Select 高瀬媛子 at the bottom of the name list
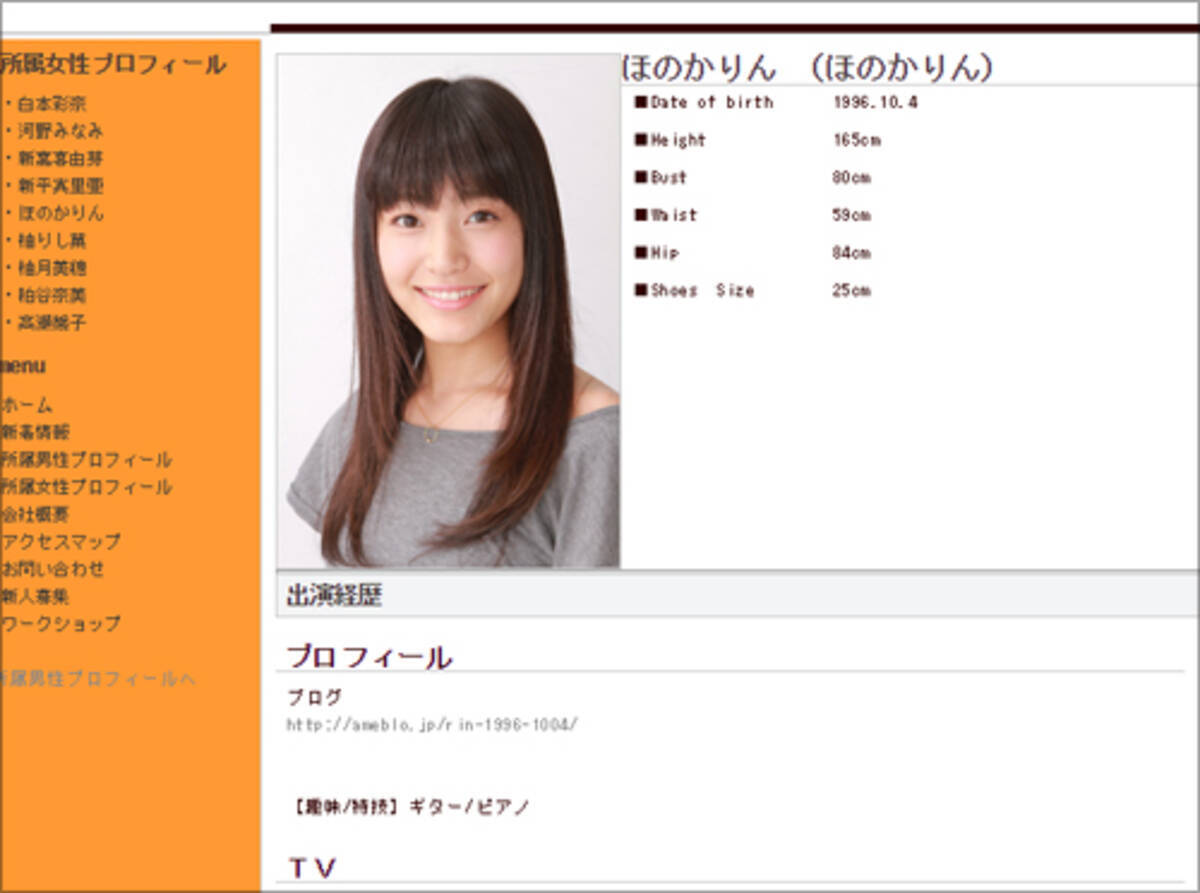Screen dimensions: 1200x893 (52, 323)
